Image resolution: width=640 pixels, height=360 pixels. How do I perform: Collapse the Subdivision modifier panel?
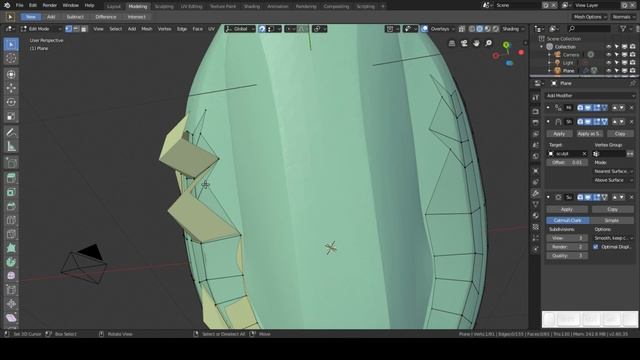(548, 197)
